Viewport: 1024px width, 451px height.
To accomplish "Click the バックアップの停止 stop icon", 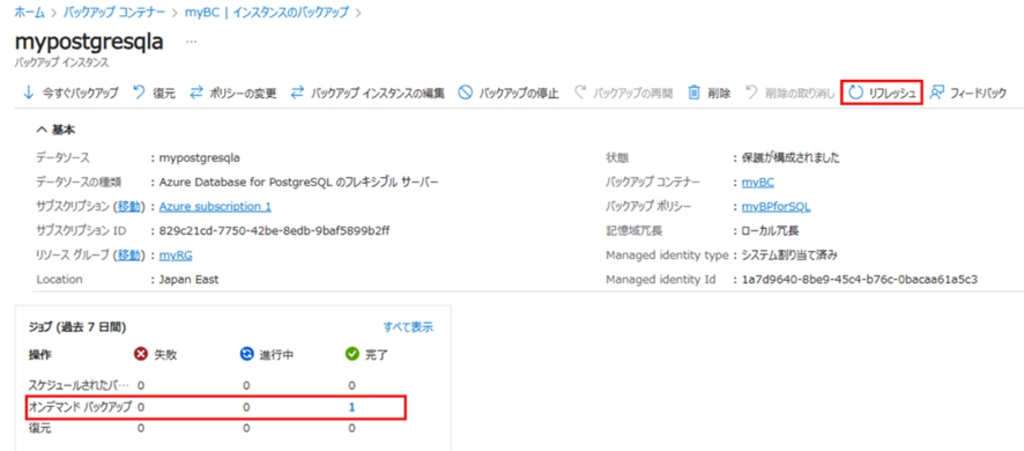I will click(465, 93).
